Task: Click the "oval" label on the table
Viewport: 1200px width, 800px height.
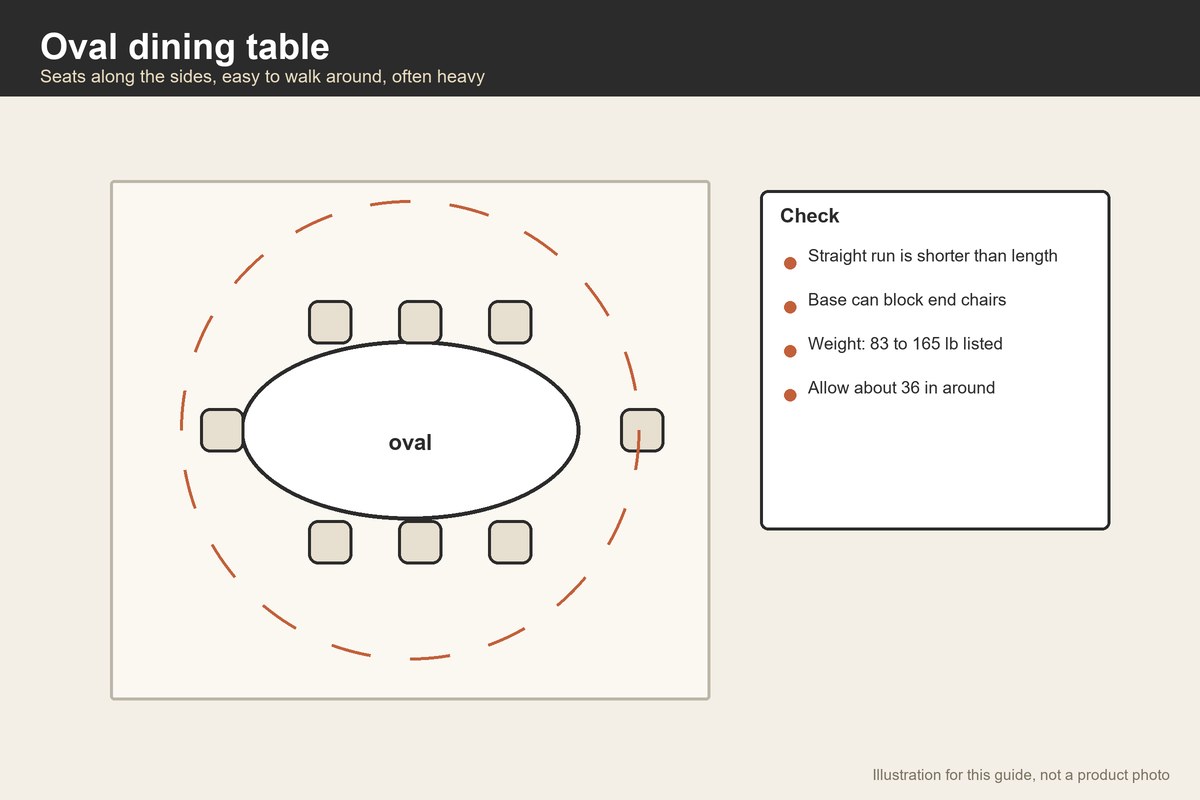Action: coord(410,442)
